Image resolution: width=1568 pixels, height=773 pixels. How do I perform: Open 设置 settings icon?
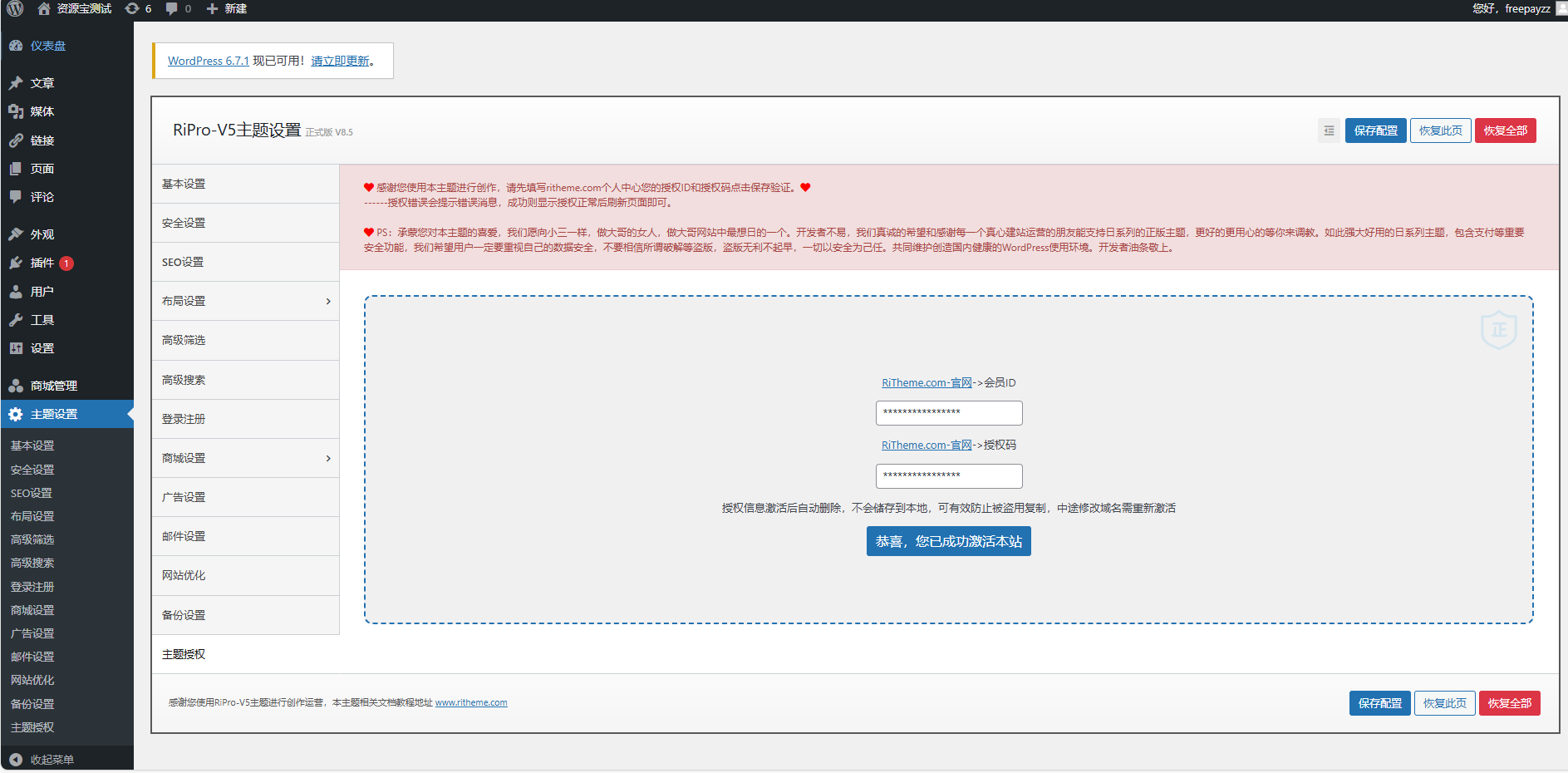coord(16,348)
